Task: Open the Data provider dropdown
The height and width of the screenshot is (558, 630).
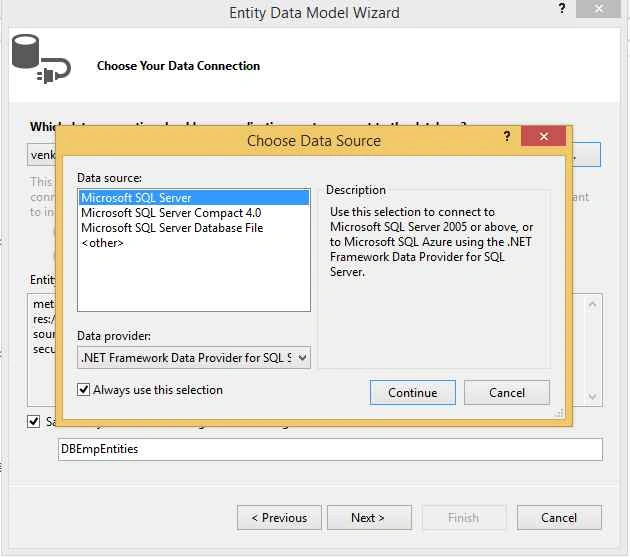Action: click(x=194, y=358)
